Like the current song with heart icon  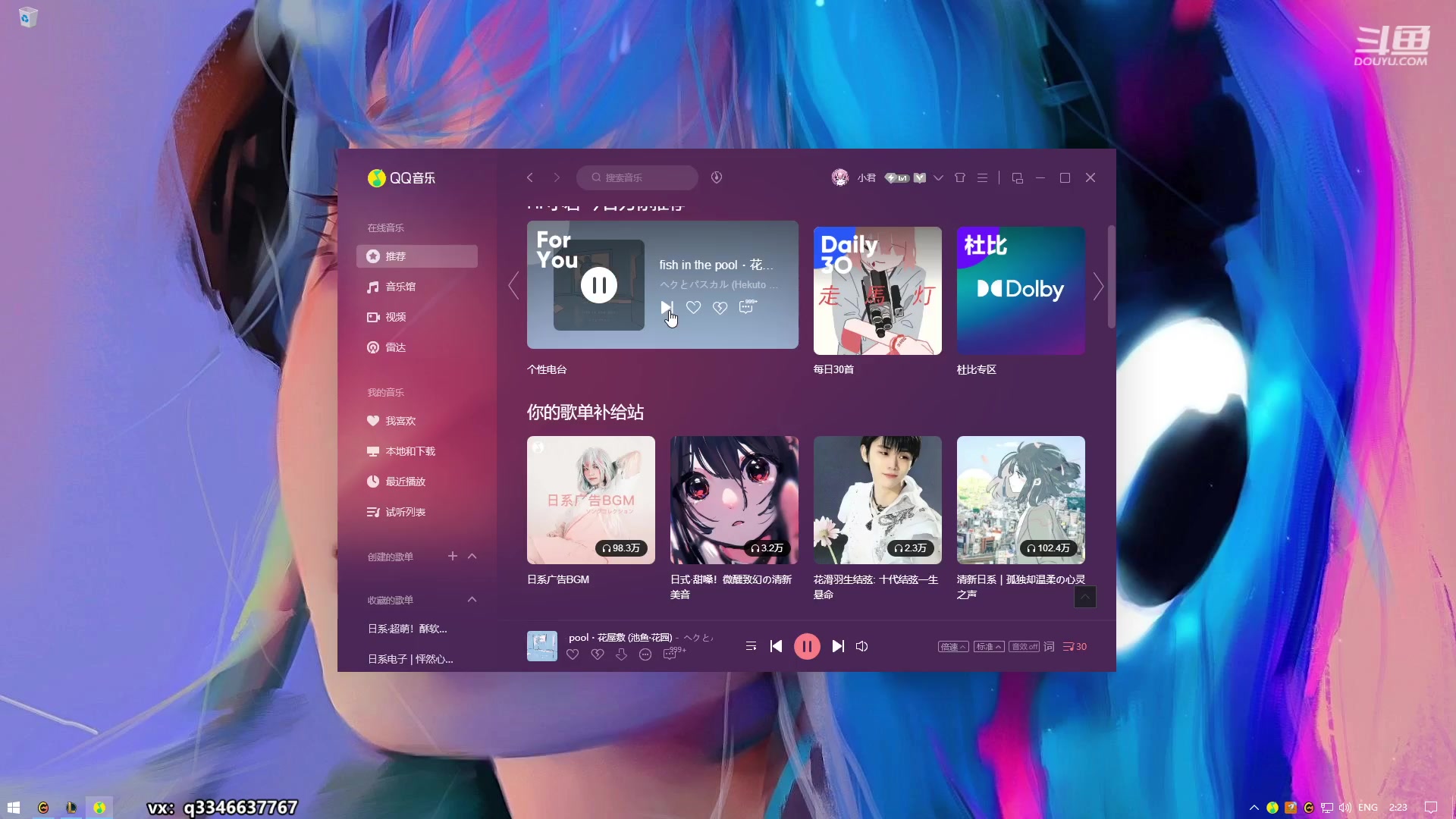tap(573, 654)
